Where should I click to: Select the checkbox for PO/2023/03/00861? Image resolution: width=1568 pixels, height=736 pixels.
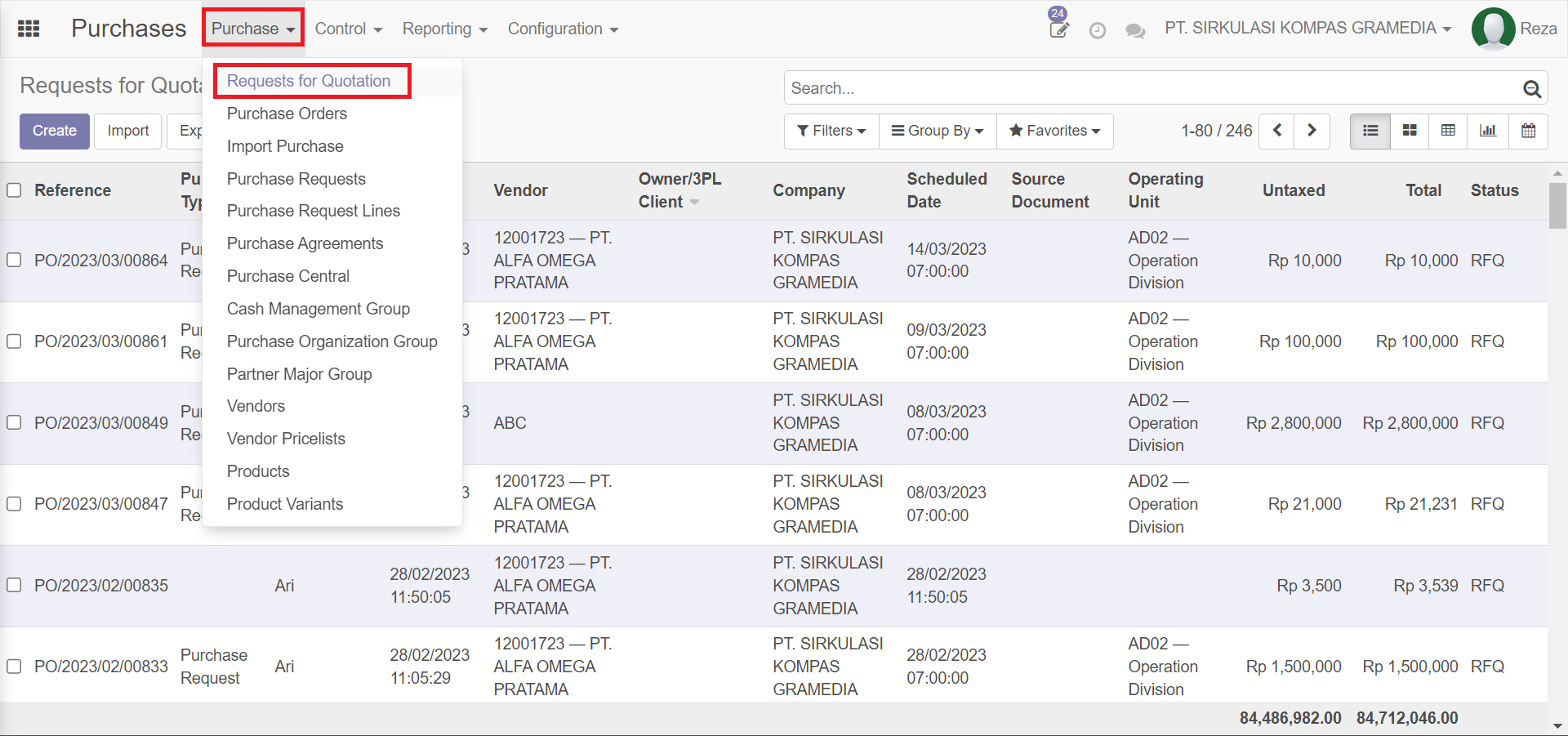tap(14, 341)
